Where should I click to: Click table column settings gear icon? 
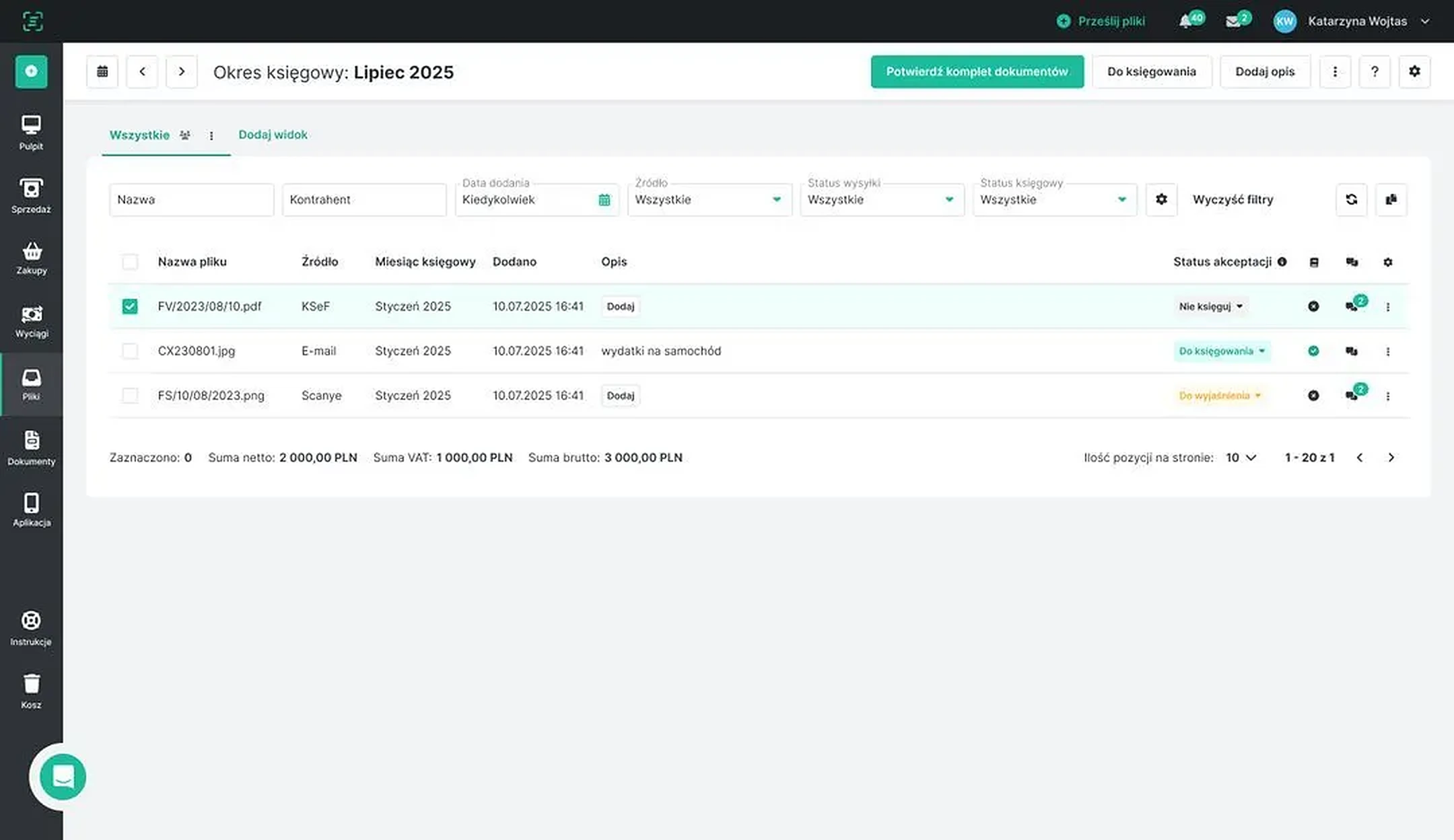coord(1388,262)
